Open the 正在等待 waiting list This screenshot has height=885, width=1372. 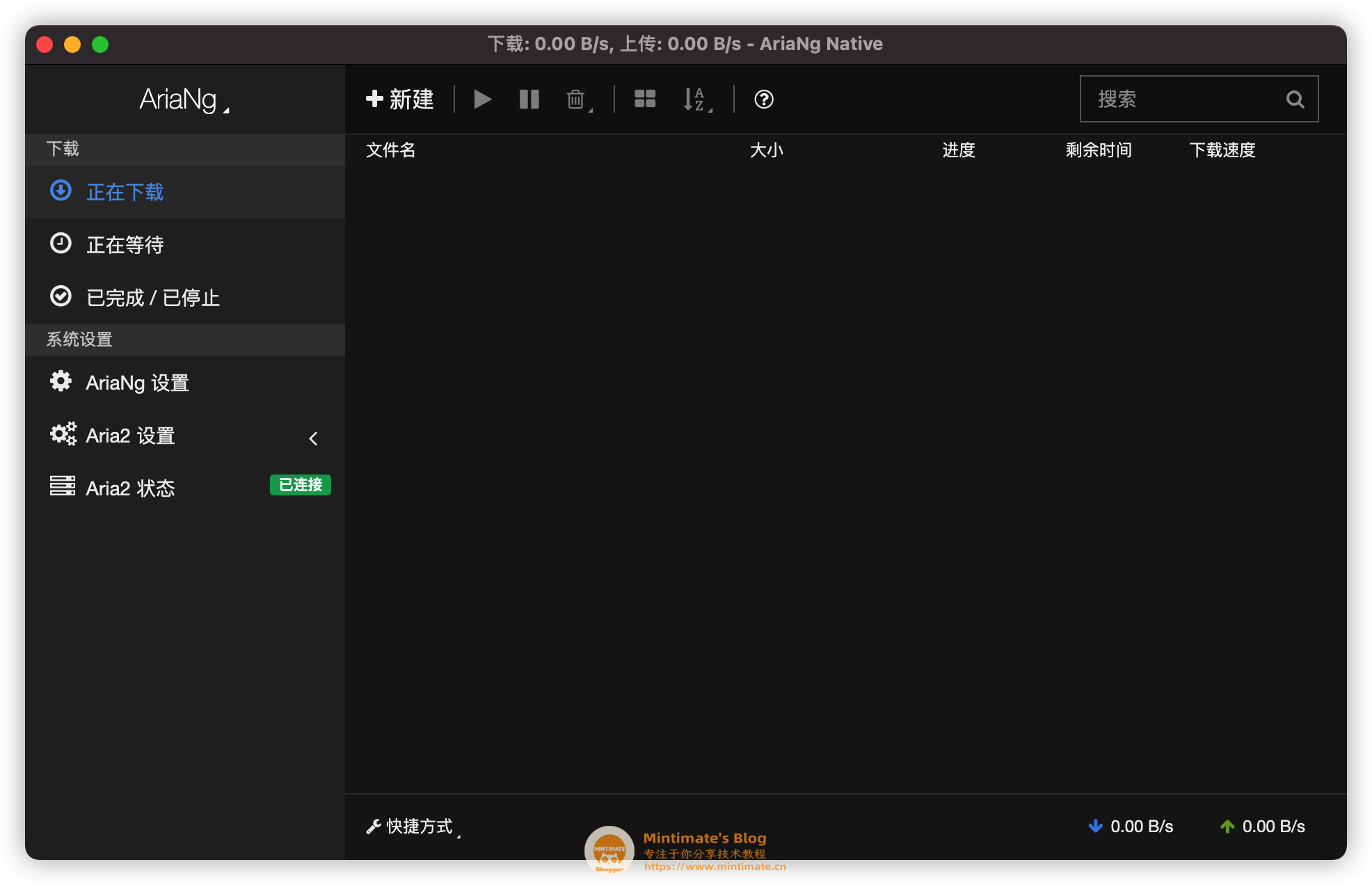tap(125, 245)
